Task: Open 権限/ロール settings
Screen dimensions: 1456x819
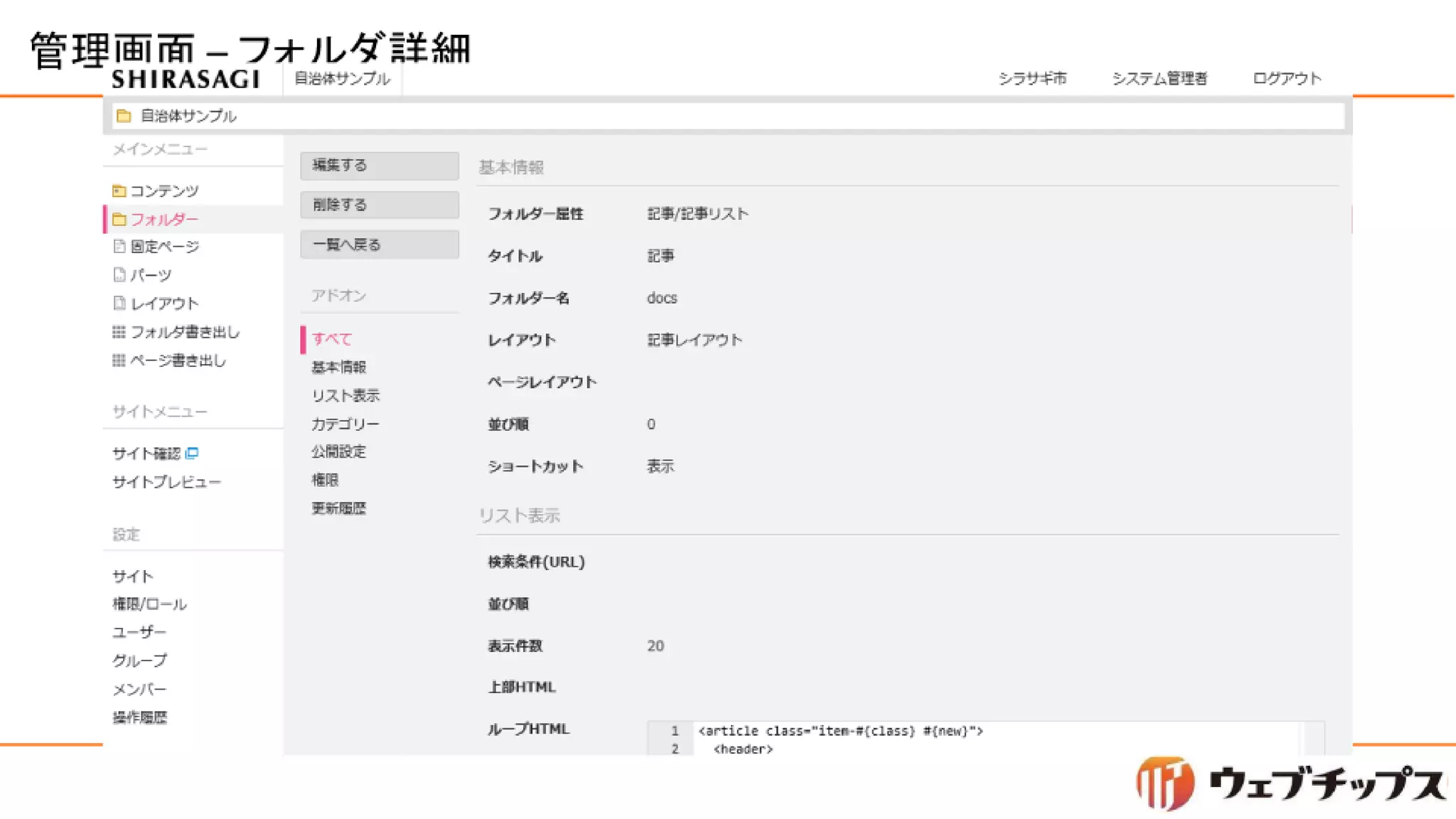Action: click(149, 604)
